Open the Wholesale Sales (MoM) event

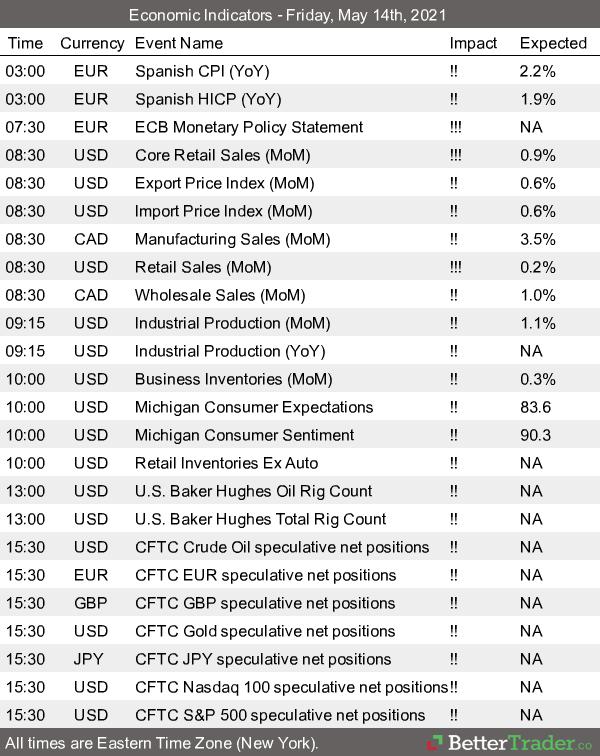coord(220,295)
